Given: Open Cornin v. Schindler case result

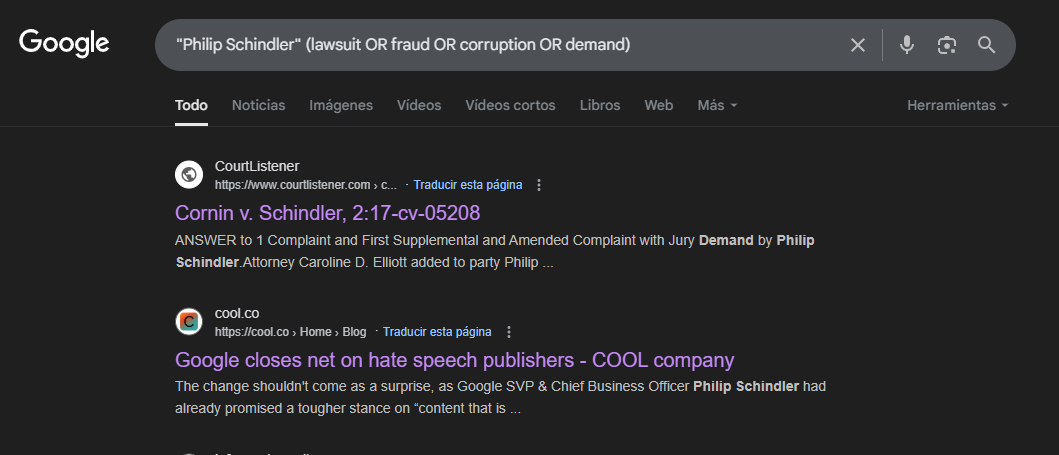Looking at the screenshot, I should click(328, 213).
